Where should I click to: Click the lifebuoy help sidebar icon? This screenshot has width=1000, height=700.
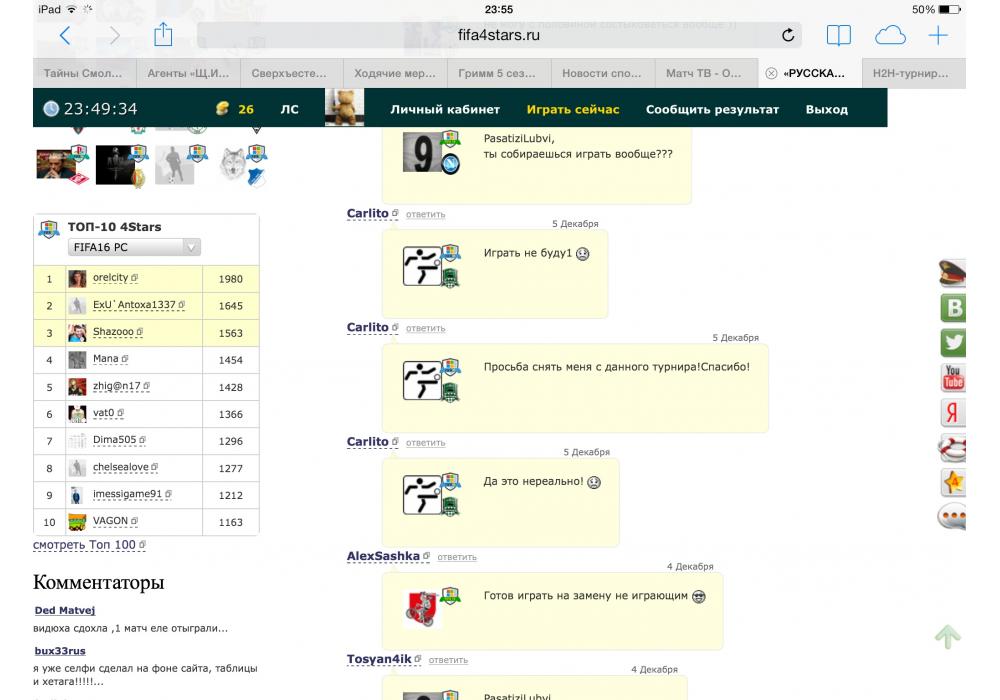coord(953,447)
